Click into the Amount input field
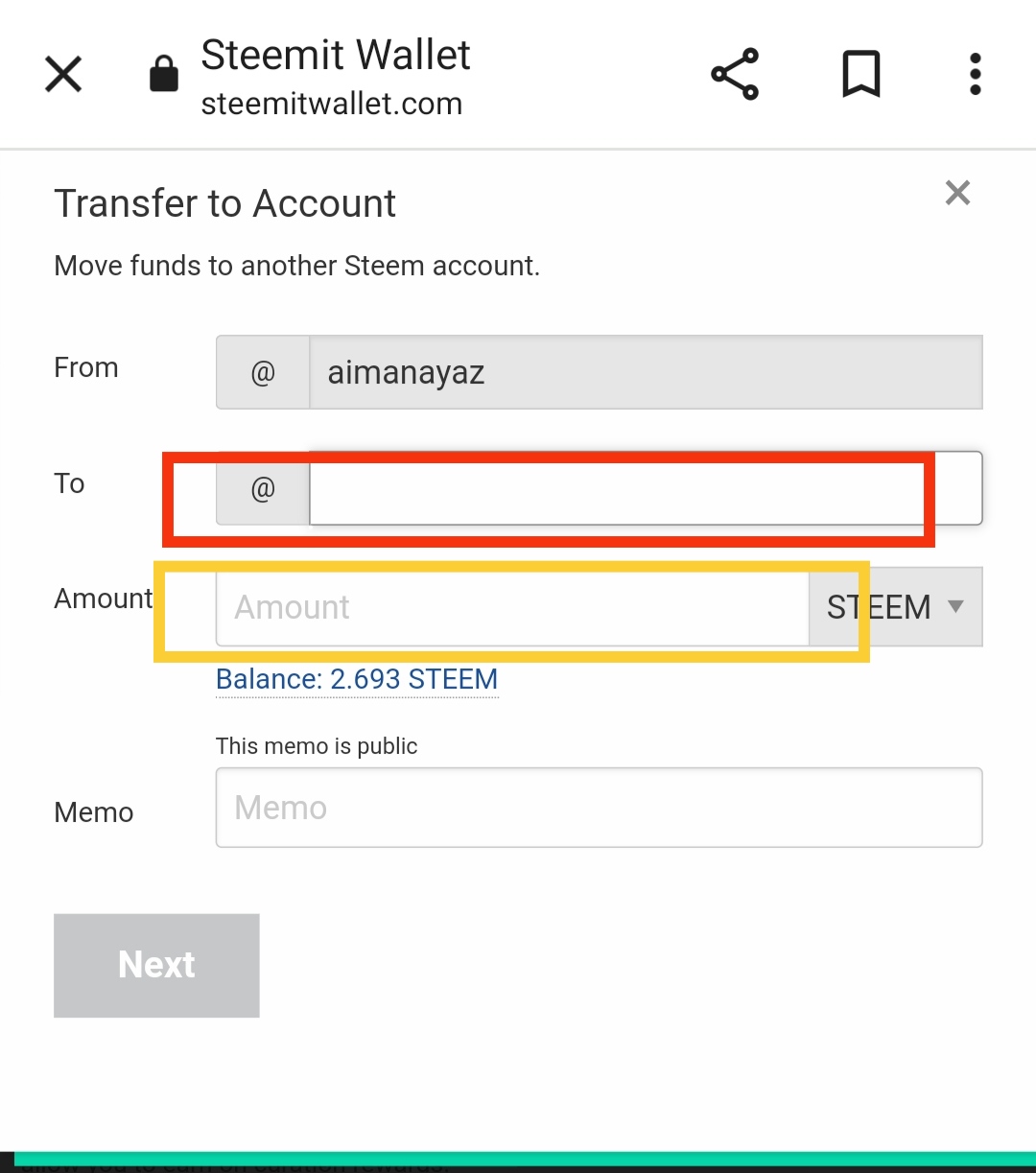The height and width of the screenshot is (1173, 1036). pyautogui.click(x=512, y=607)
